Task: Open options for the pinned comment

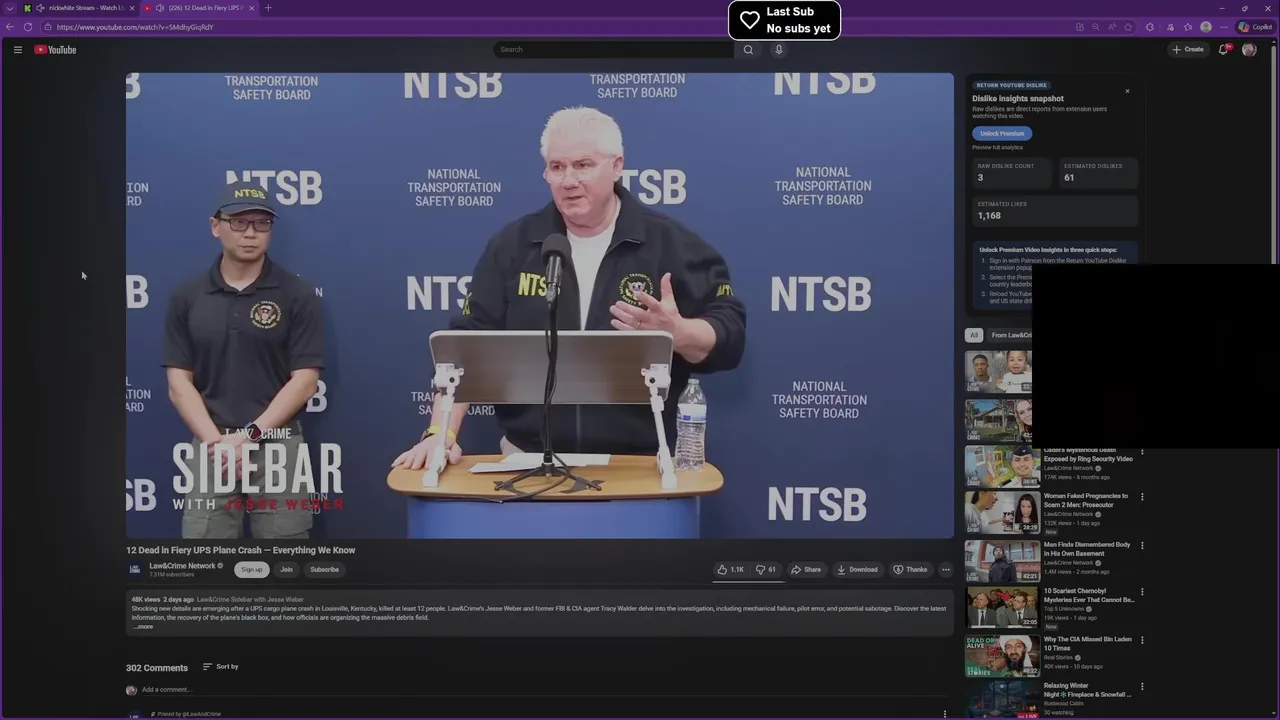Action: 945,714
